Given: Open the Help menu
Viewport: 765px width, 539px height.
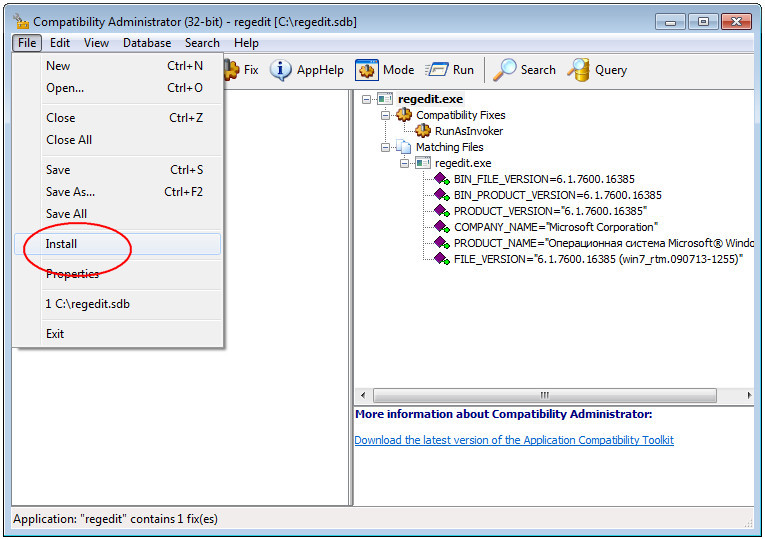Looking at the screenshot, I should tap(246, 43).
